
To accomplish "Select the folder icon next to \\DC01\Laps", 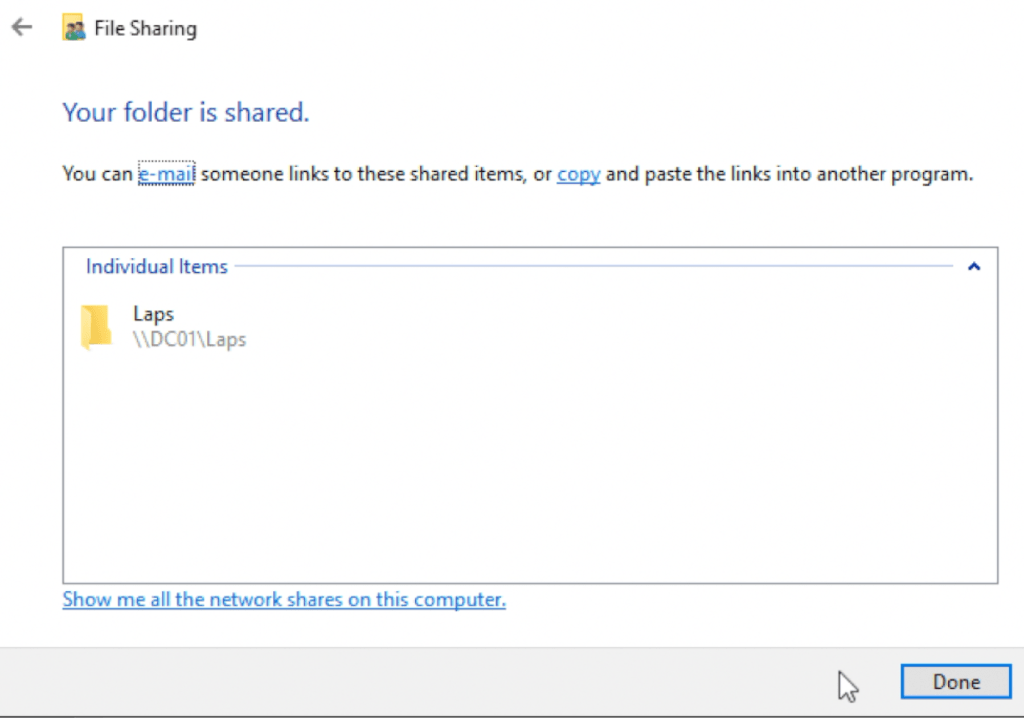I will pyautogui.click(x=99, y=325).
